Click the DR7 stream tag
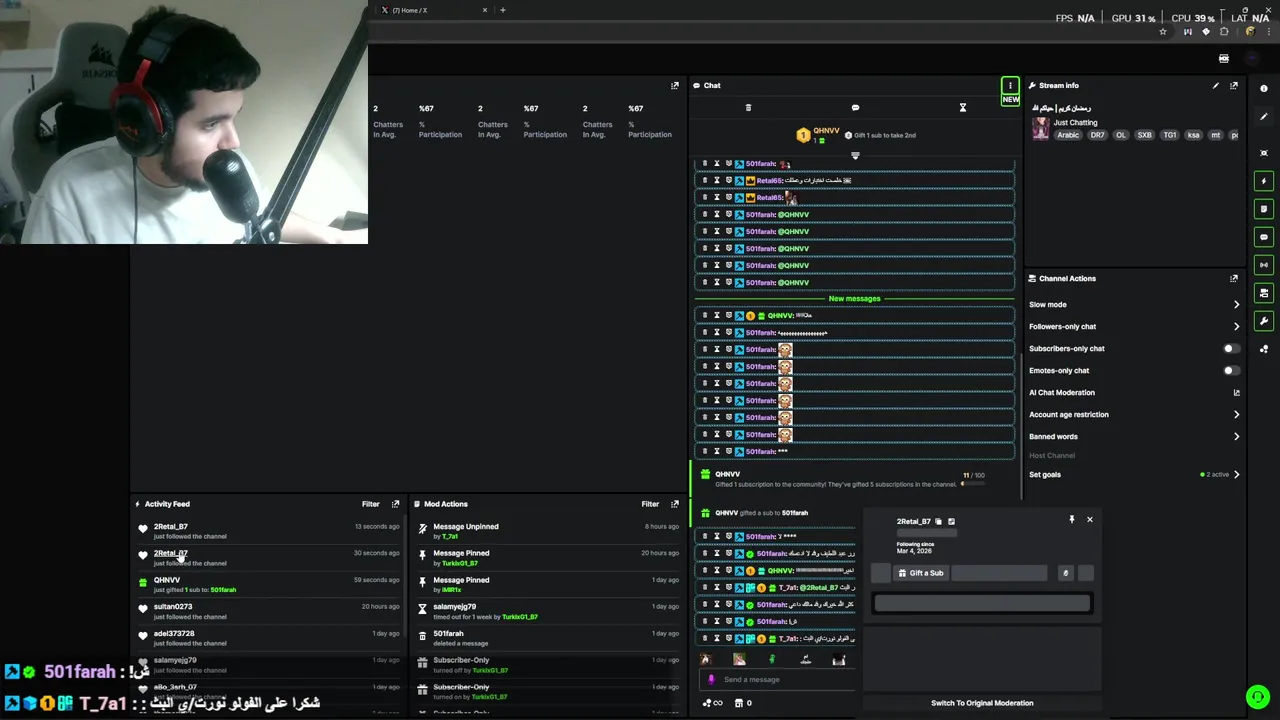The image size is (1280, 720). [x=1098, y=135]
